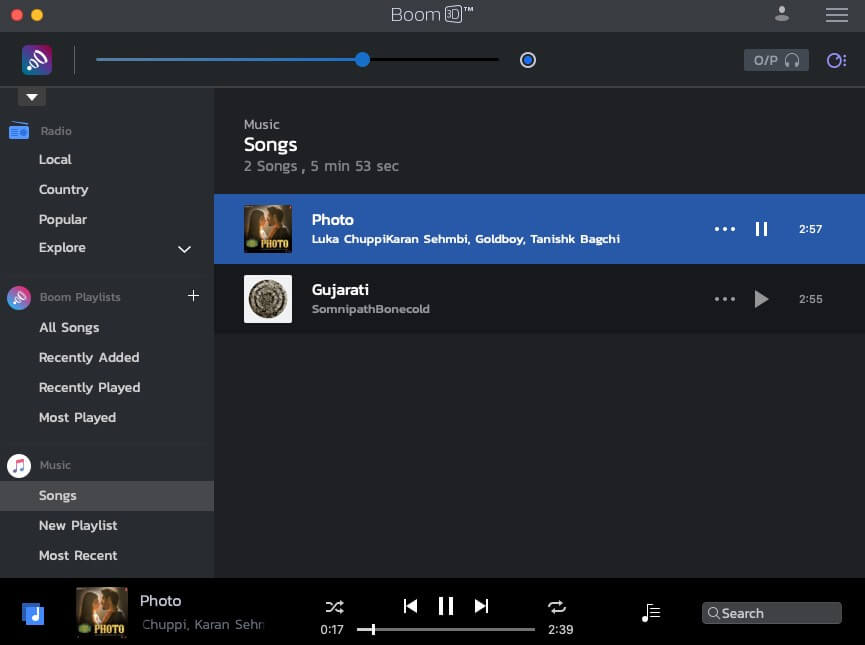Screen dimensions: 865x645
Task: Open Recently Played playlist
Action: tap(89, 387)
